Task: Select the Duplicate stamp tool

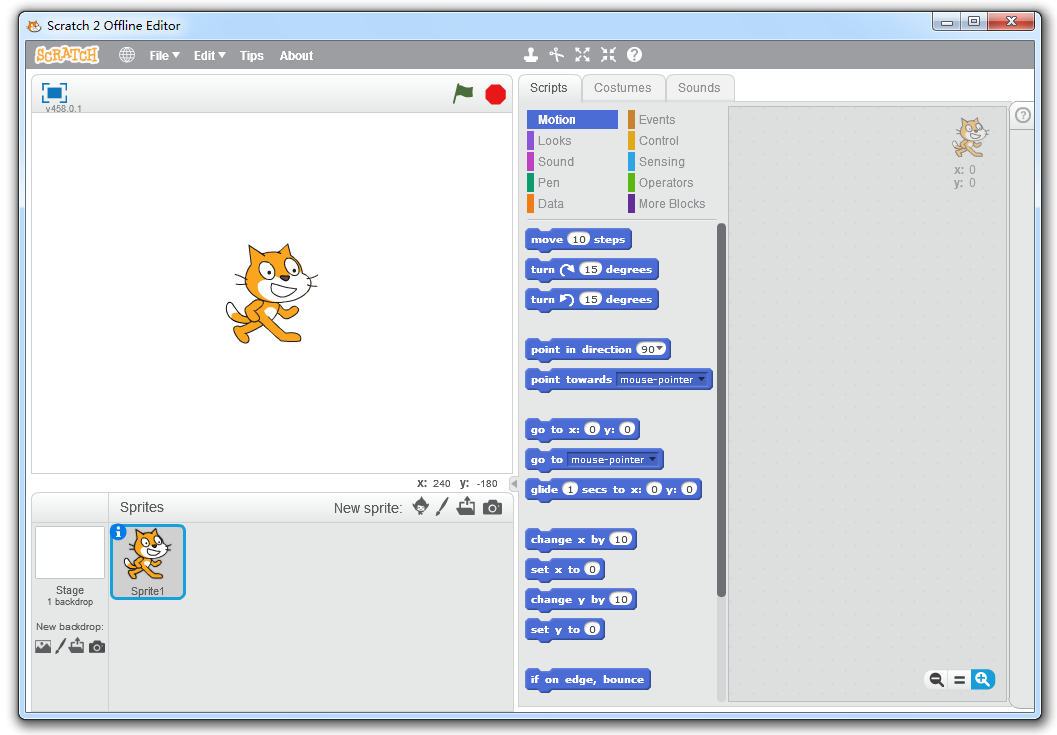Action: tap(531, 56)
